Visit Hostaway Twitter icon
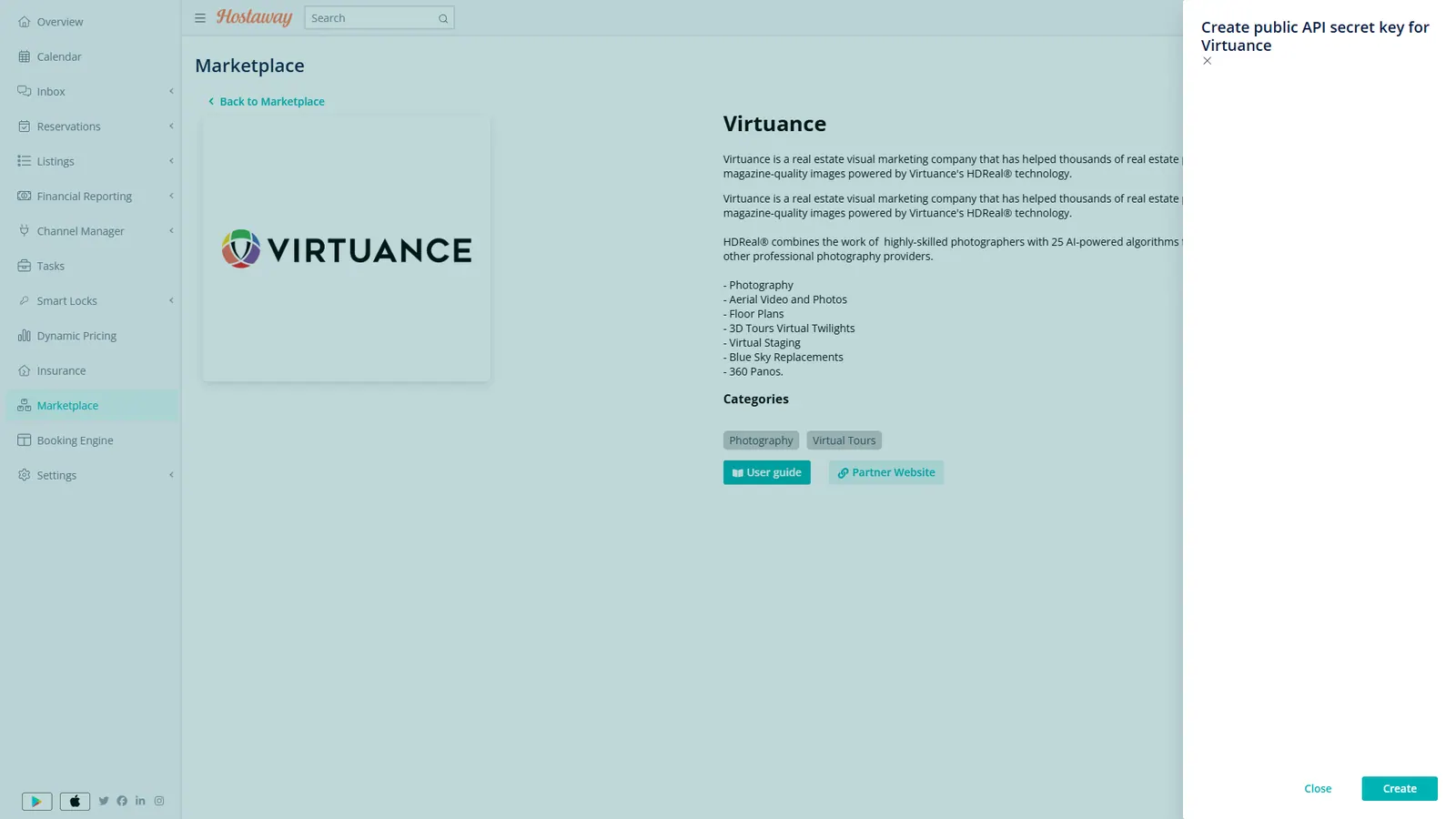Screen dimensions: 1456x819 [104, 801]
